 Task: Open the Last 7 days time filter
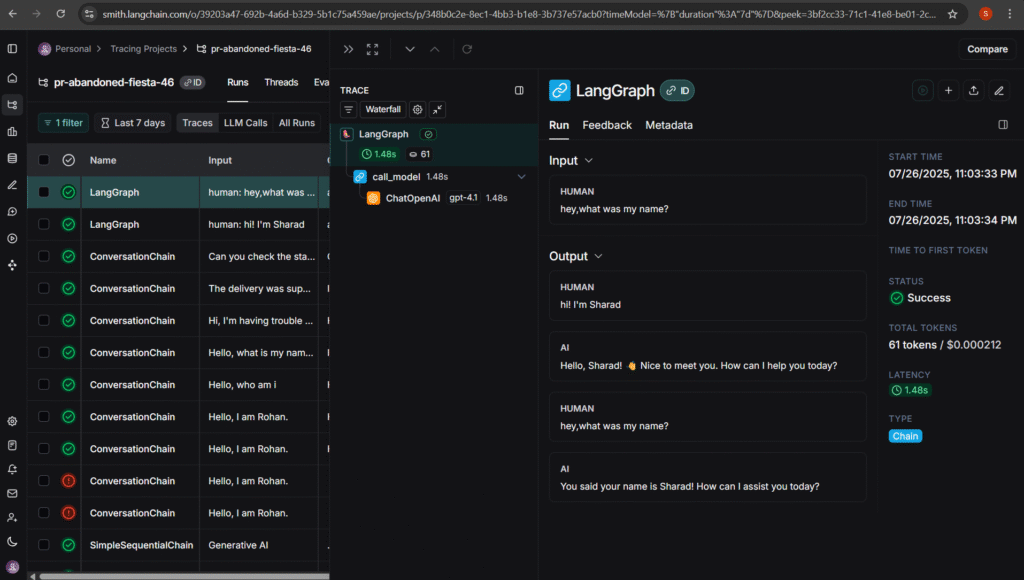[131, 123]
